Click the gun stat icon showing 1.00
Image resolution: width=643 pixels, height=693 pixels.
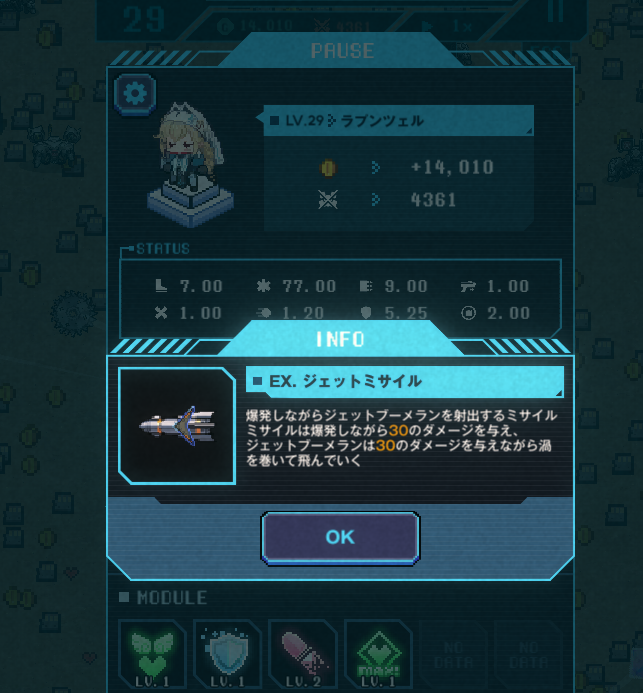pos(468,286)
